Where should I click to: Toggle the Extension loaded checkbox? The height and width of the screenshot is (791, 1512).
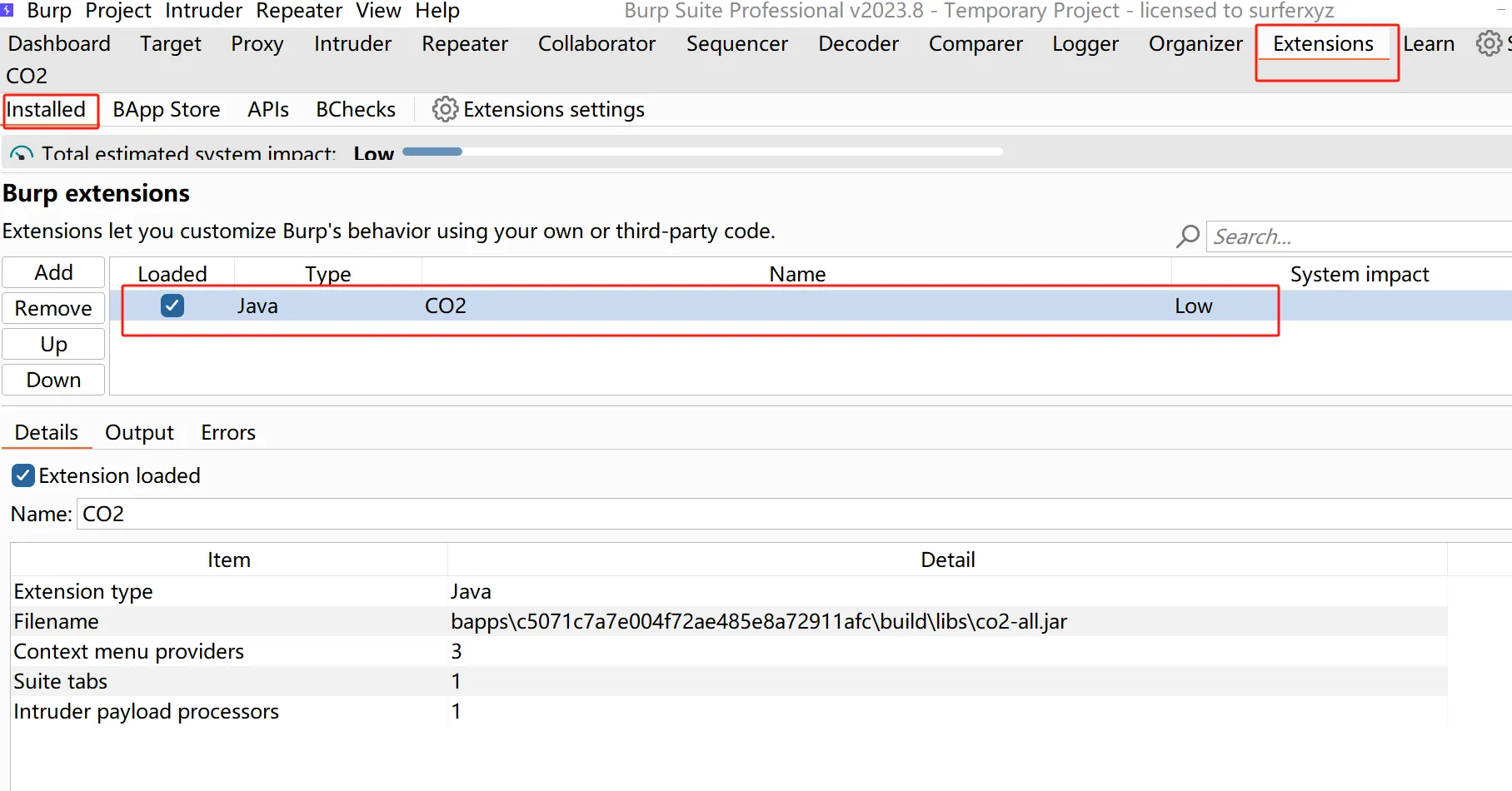pos(23,475)
